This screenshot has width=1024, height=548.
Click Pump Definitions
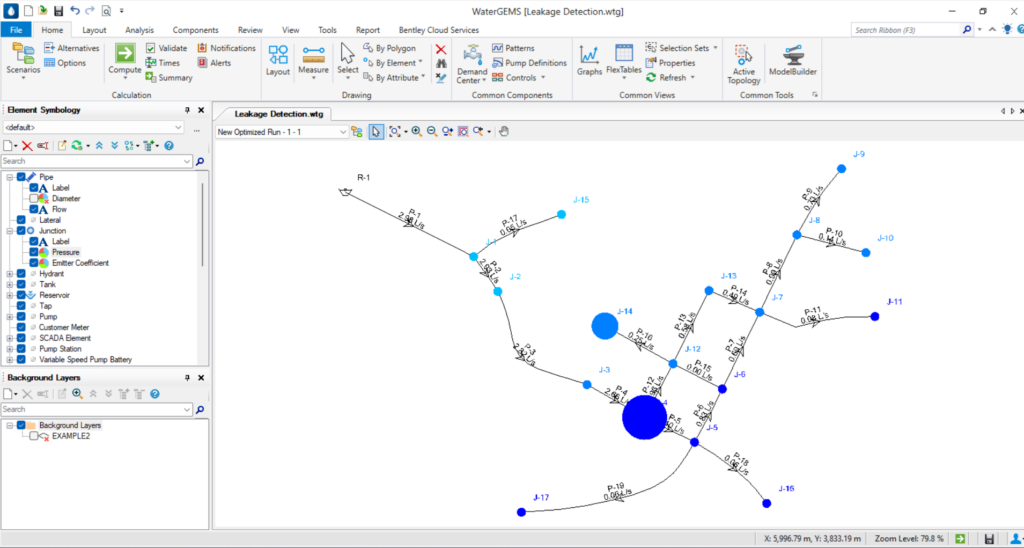tap(529, 63)
